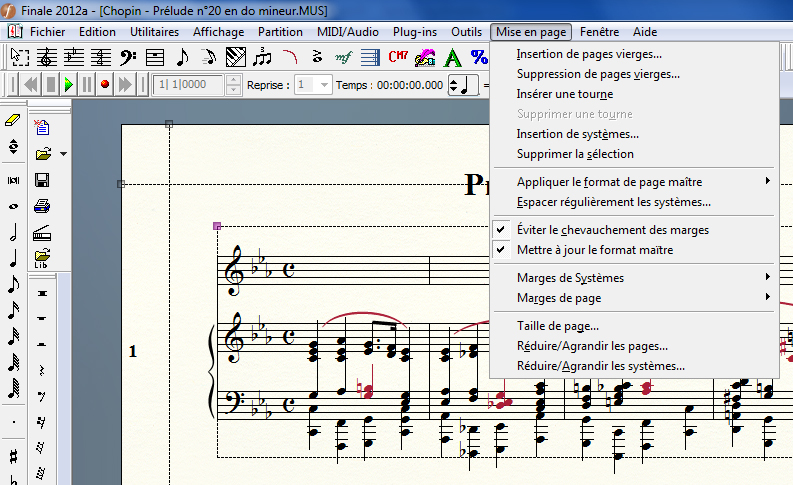Image resolution: width=793 pixels, height=485 pixels.
Task: Choose the Chord tool CM7 icon
Action: (398, 57)
